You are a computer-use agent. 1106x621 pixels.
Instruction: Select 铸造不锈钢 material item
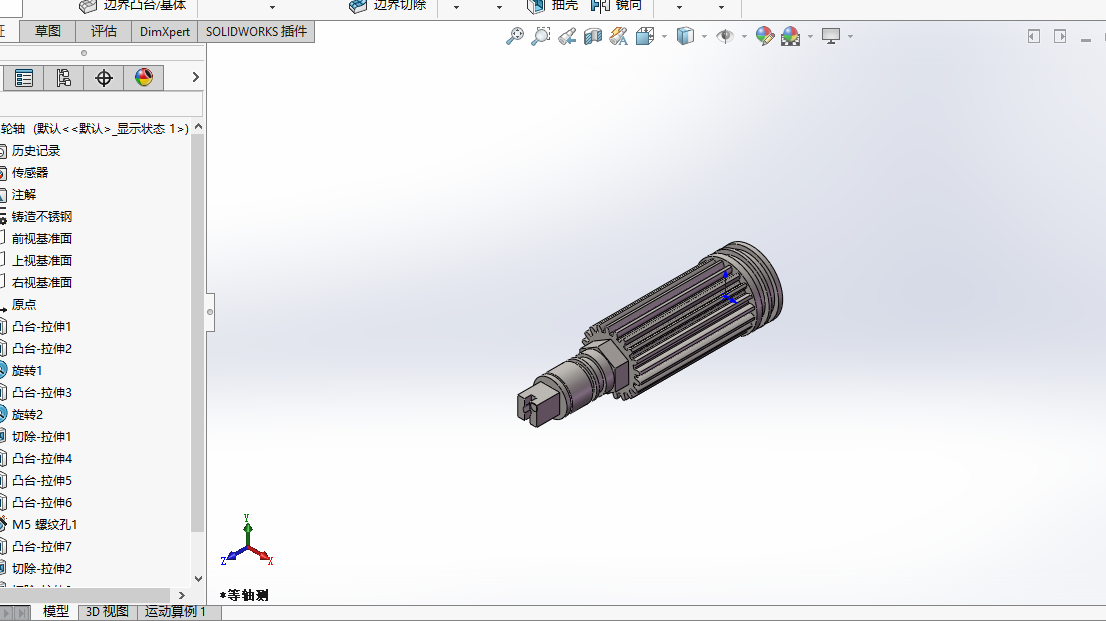[x=42, y=217]
